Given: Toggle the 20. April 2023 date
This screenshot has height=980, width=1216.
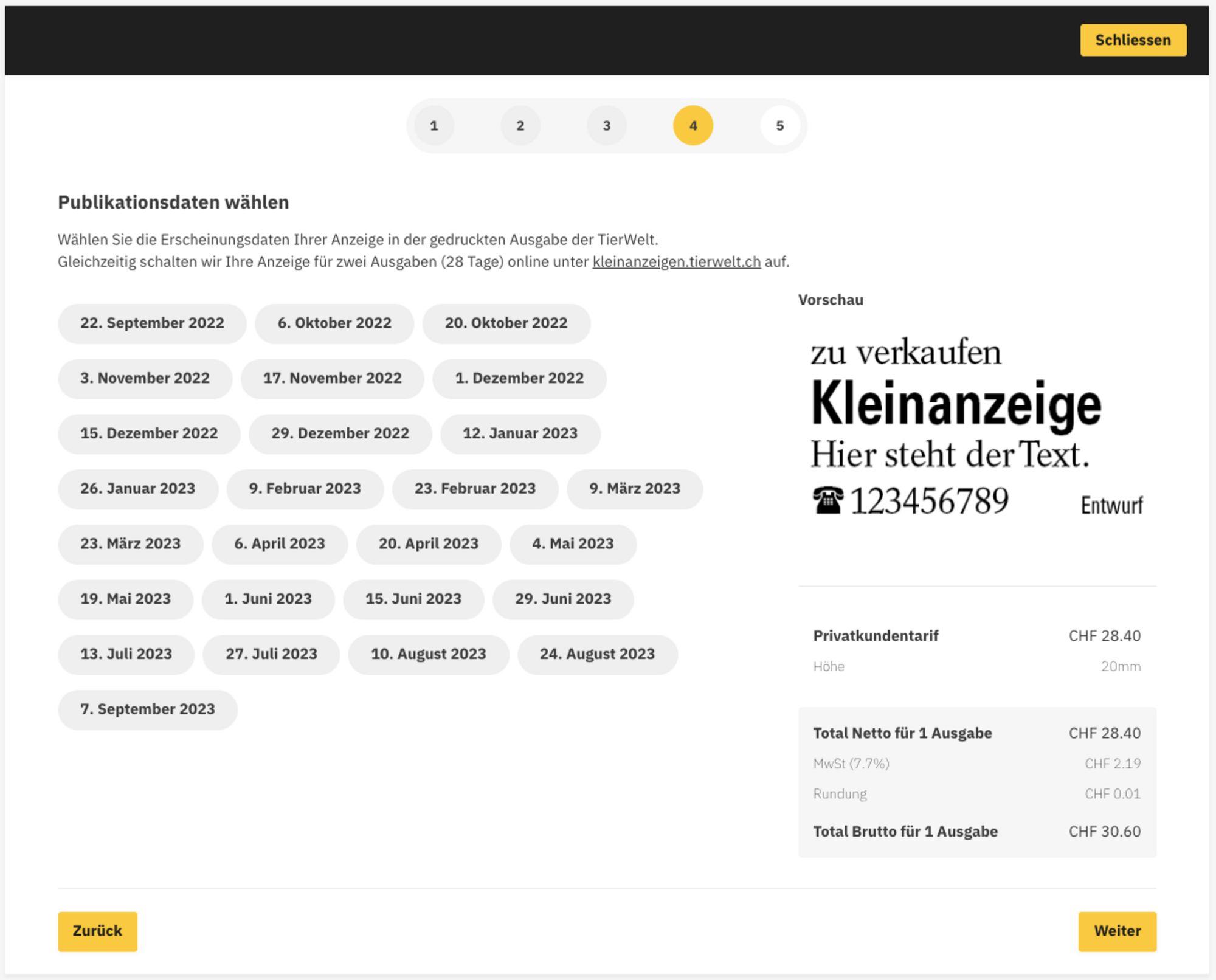Looking at the screenshot, I should tap(429, 544).
